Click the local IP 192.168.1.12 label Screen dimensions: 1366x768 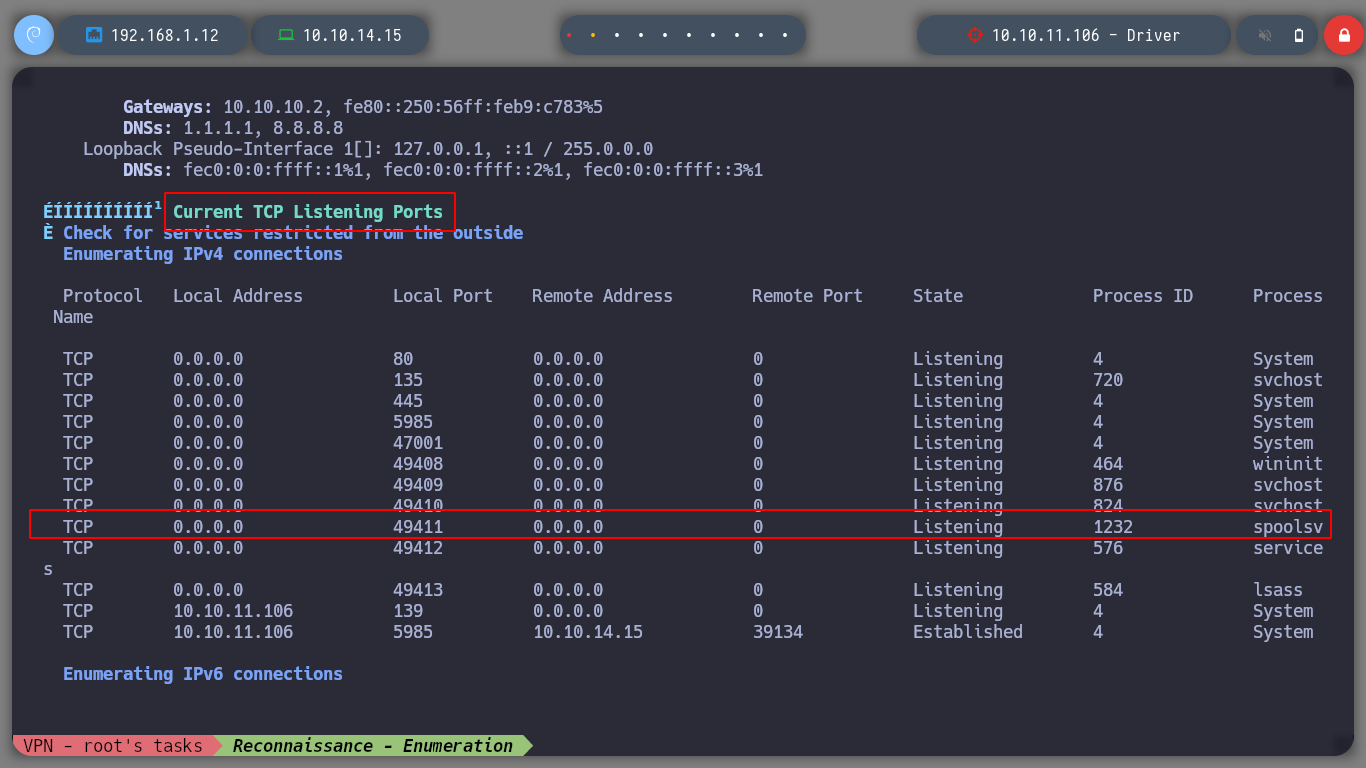[165, 35]
